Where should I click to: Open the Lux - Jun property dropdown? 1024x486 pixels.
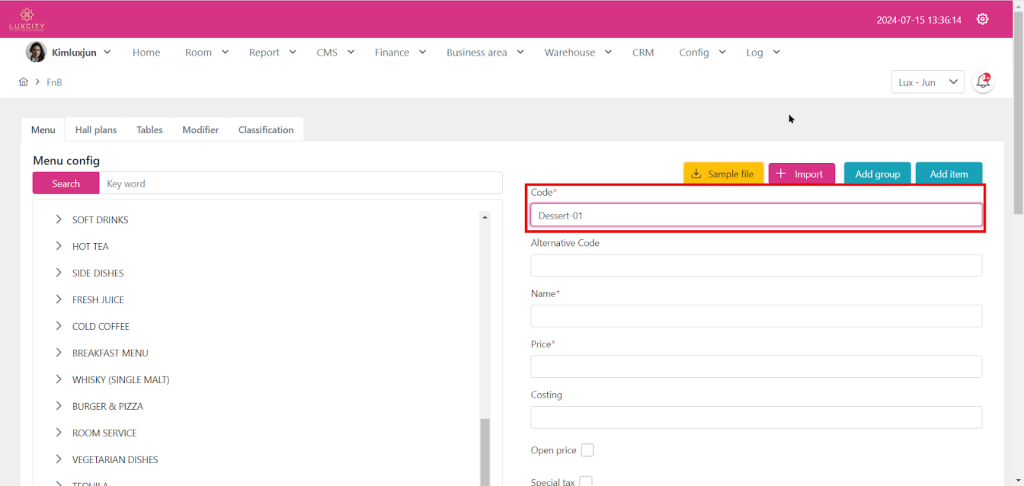click(927, 82)
